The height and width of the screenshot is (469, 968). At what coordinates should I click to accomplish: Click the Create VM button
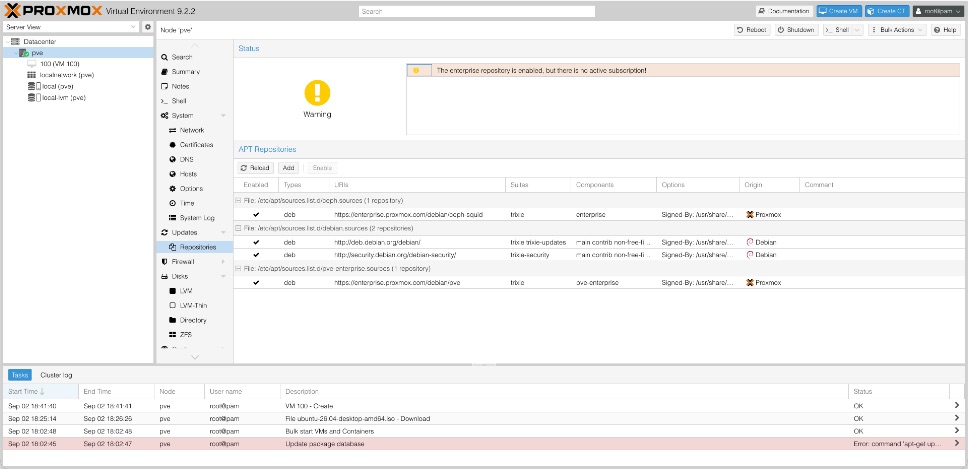point(839,11)
